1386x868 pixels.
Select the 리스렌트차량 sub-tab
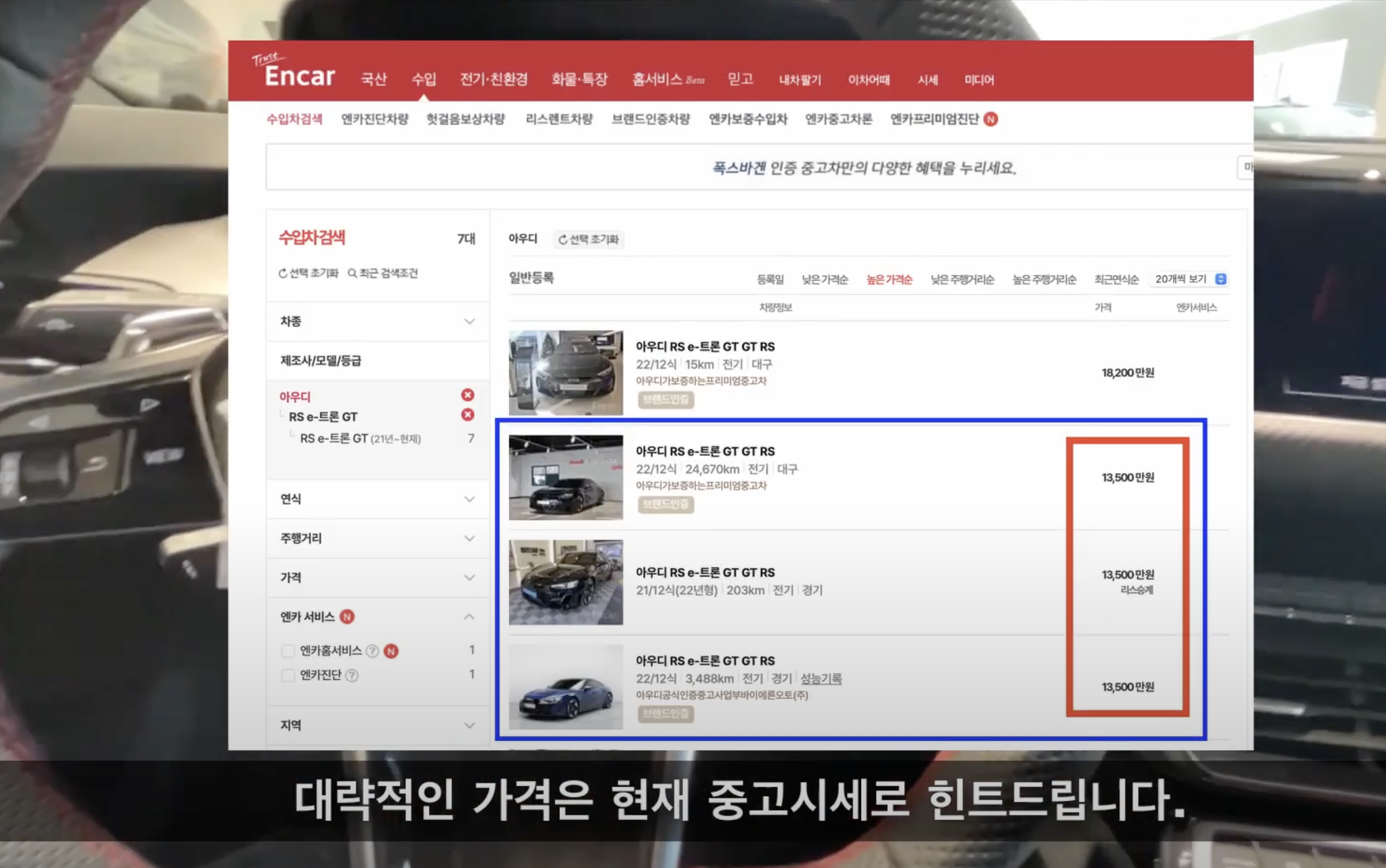click(x=559, y=119)
